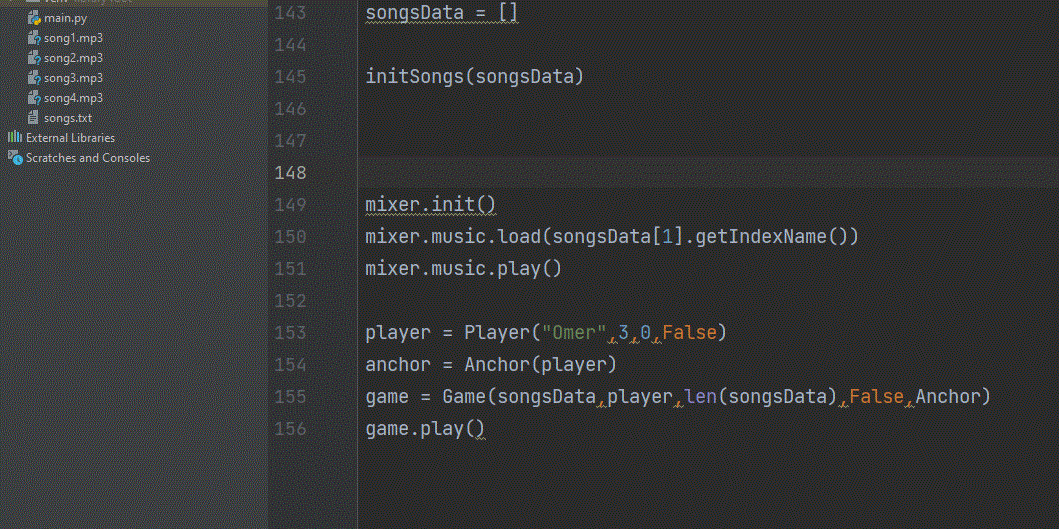The height and width of the screenshot is (529, 1059).
Task: Click the False keyword on line 155
Action: (877, 397)
